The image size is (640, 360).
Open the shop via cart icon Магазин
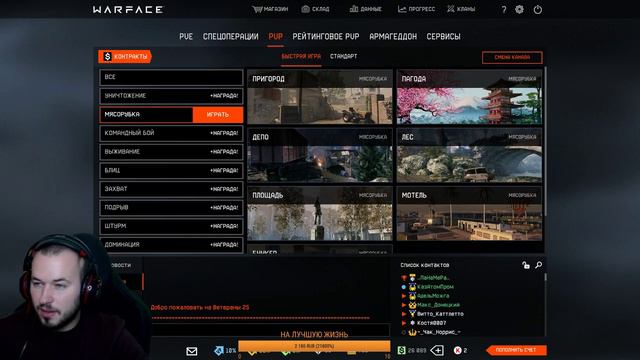click(x=257, y=9)
